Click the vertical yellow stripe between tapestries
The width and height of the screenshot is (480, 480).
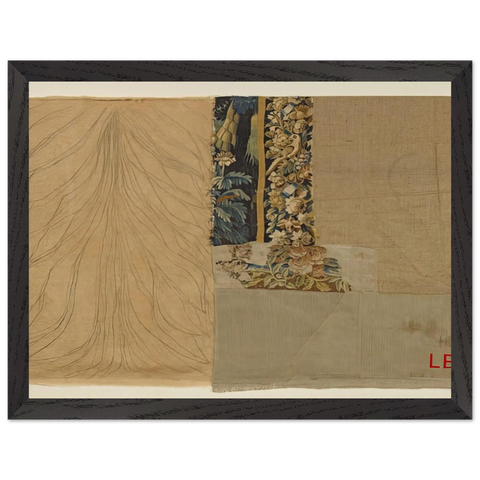pos(261,169)
